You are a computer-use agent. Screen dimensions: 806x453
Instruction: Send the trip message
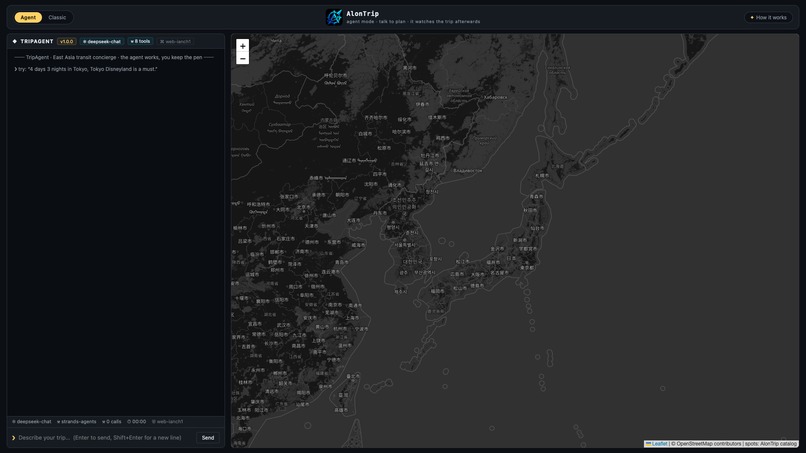pos(208,438)
